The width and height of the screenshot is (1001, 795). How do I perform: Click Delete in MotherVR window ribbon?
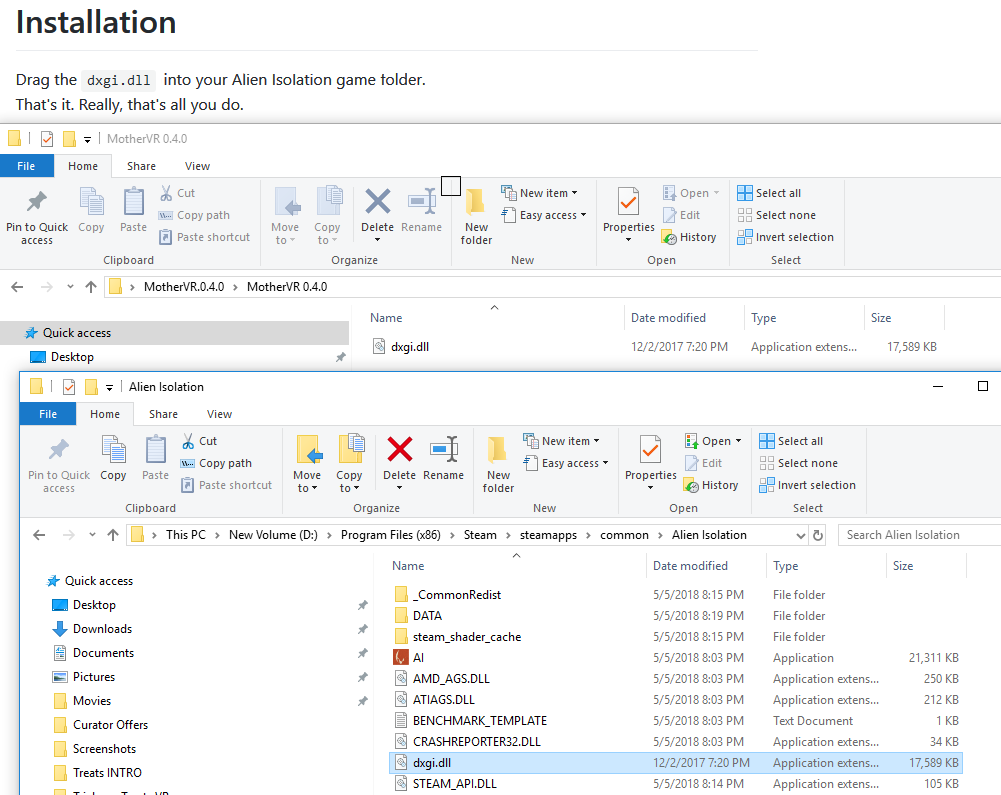click(x=377, y=214)
